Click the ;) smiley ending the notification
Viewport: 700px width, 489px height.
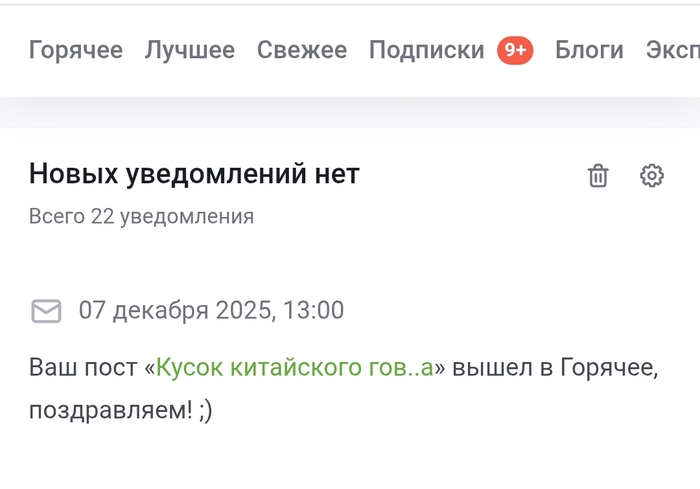[x=203, y=410]
